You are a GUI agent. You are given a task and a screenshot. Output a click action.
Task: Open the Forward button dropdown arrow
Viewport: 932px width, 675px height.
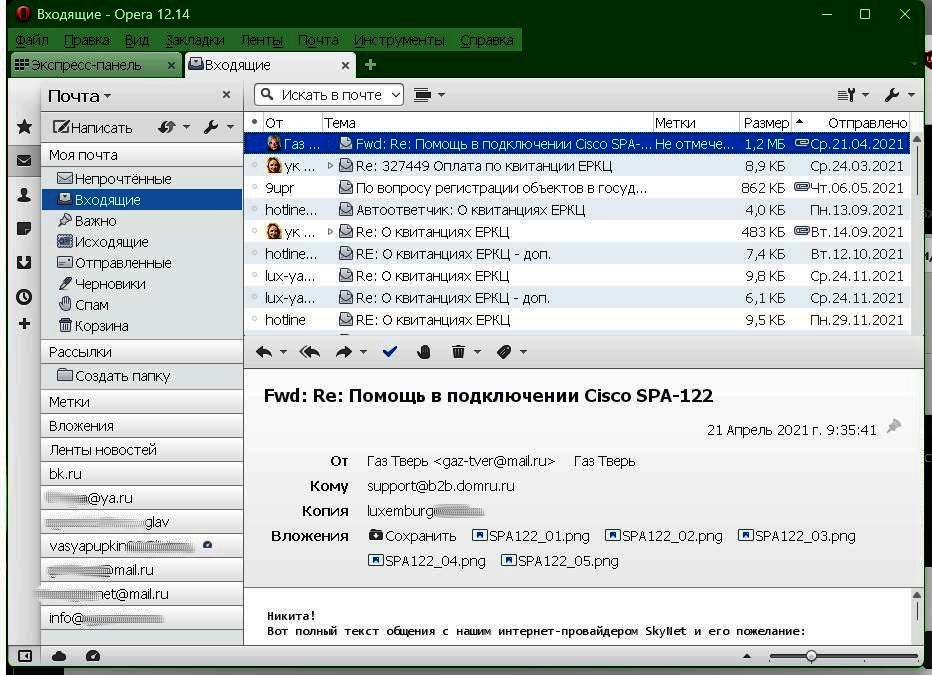363,352
